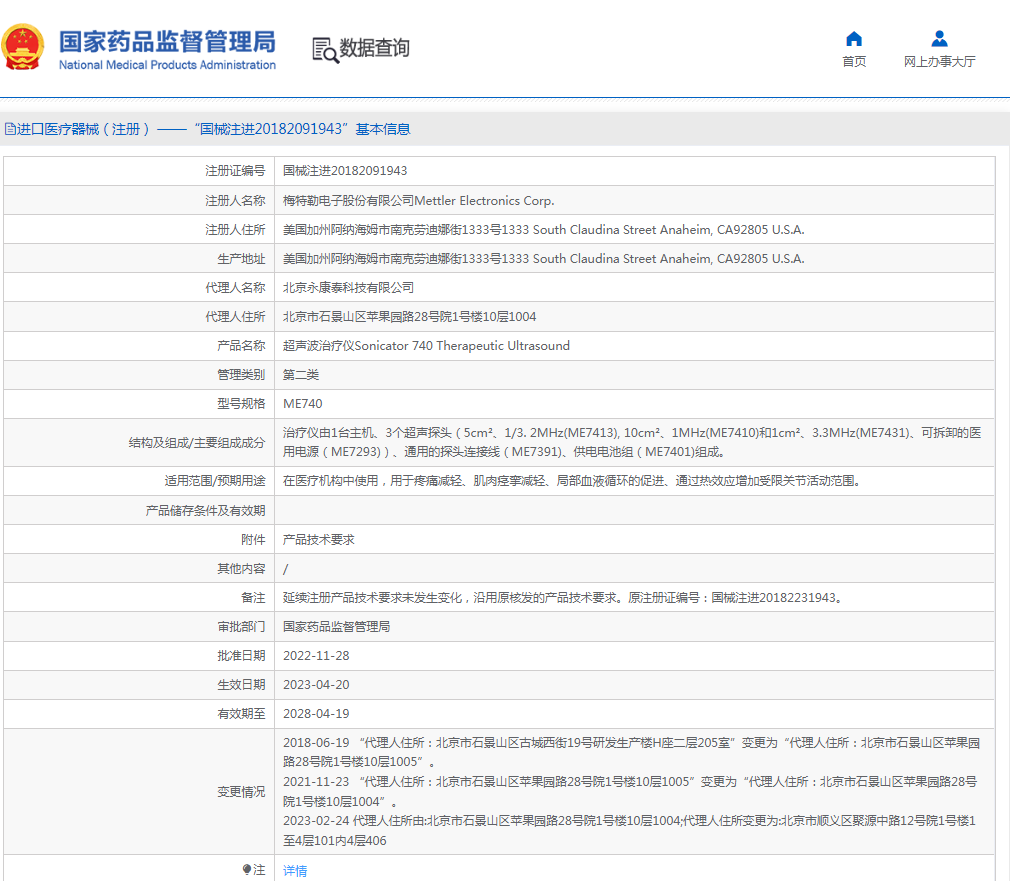Go to the 首页 text label

(854, 62)
